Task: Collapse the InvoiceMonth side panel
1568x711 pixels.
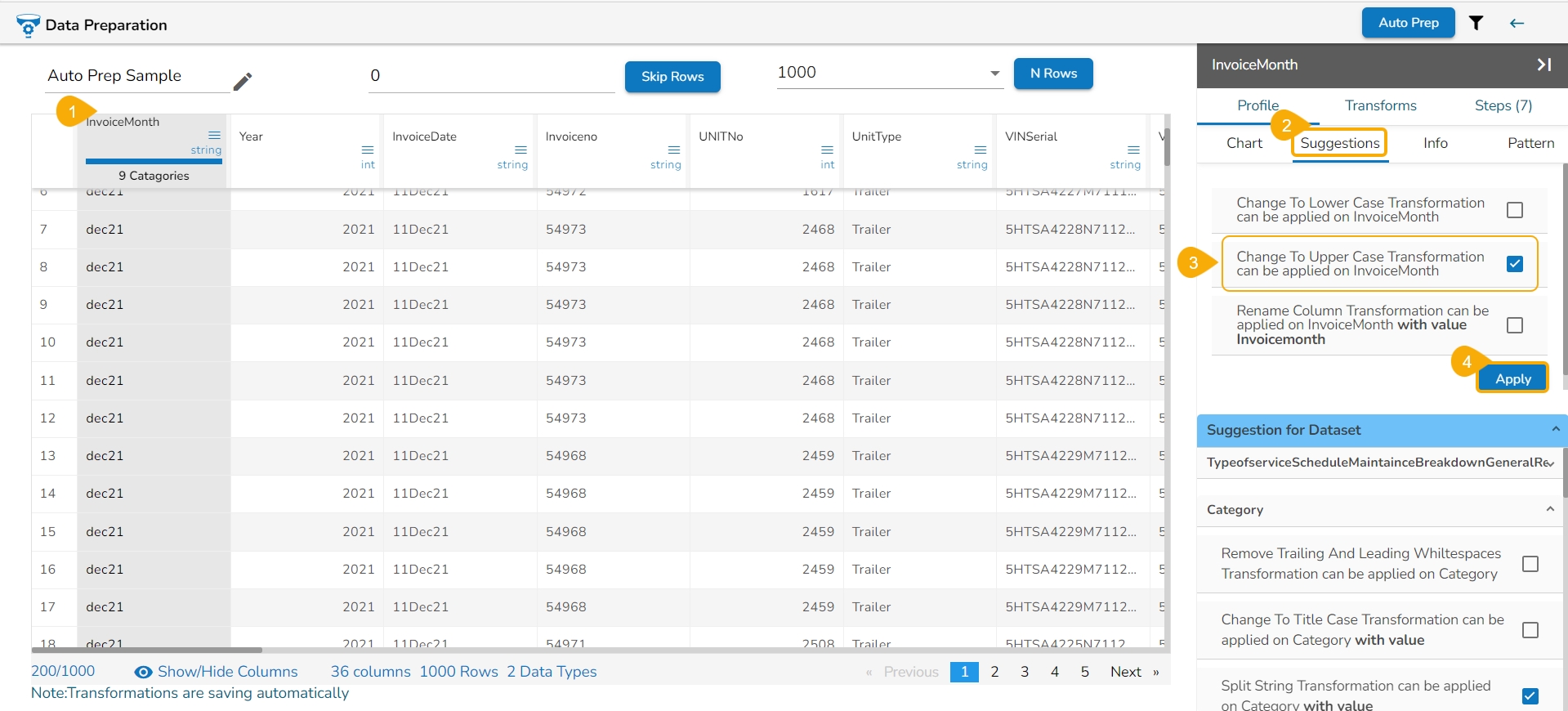Action: point(1543,65)
